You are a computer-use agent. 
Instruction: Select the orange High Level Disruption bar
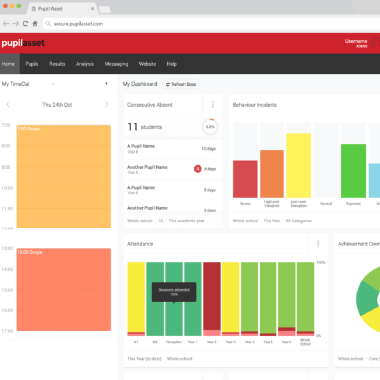[272, 174]
